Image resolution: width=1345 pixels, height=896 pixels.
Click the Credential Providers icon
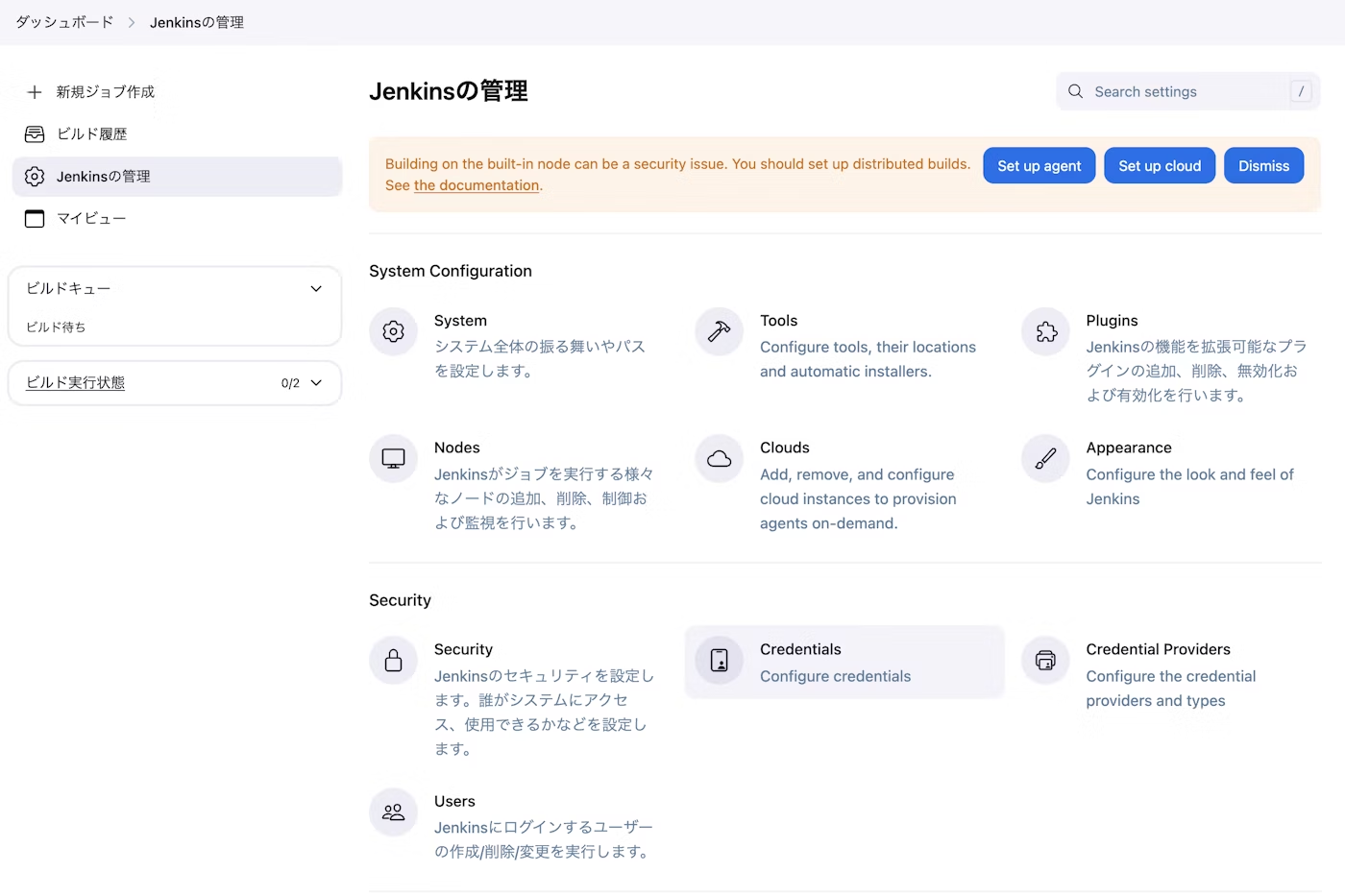tap(1046, 661)
